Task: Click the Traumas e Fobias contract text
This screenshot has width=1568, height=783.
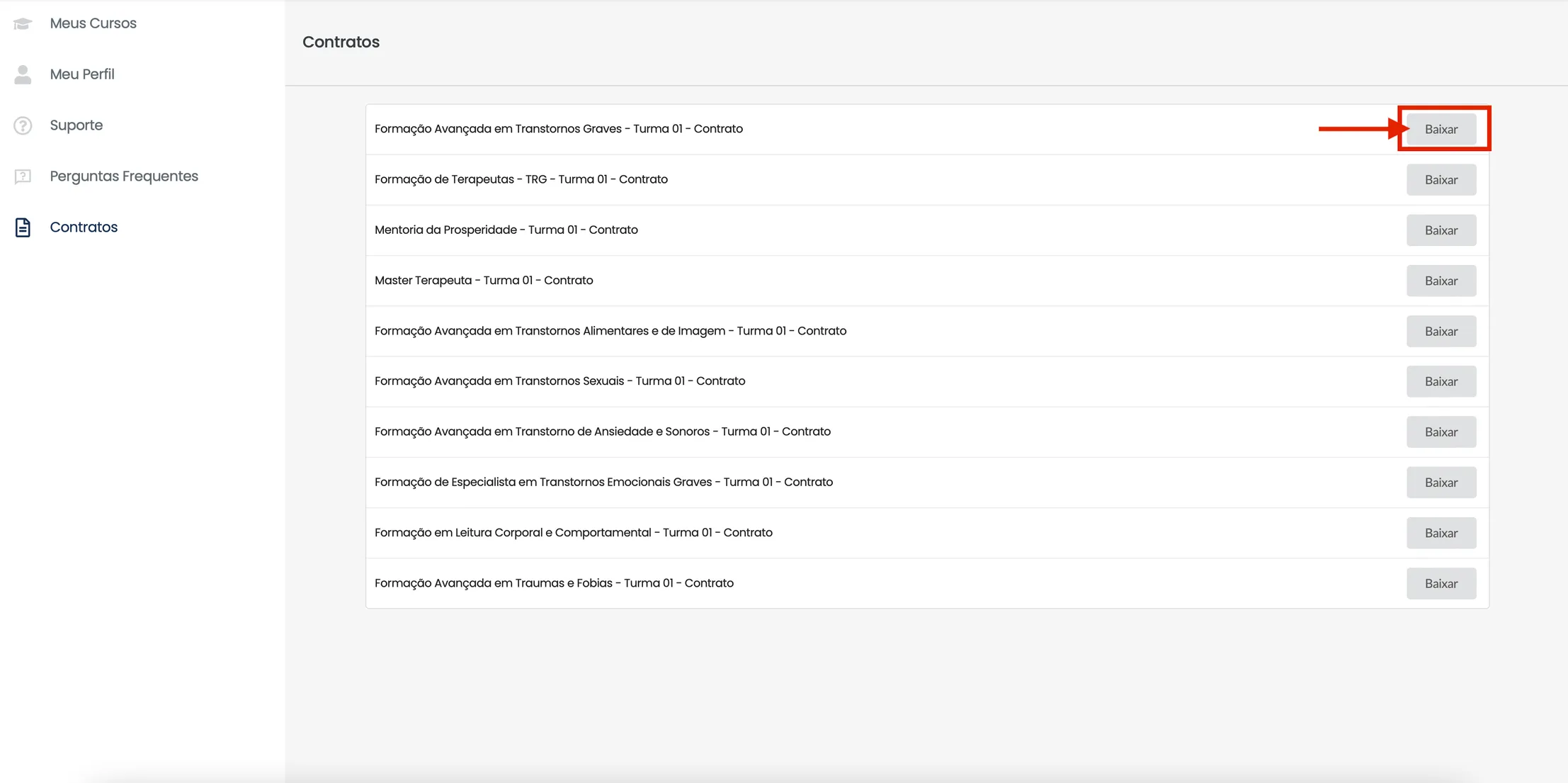Action: (555, 583)
